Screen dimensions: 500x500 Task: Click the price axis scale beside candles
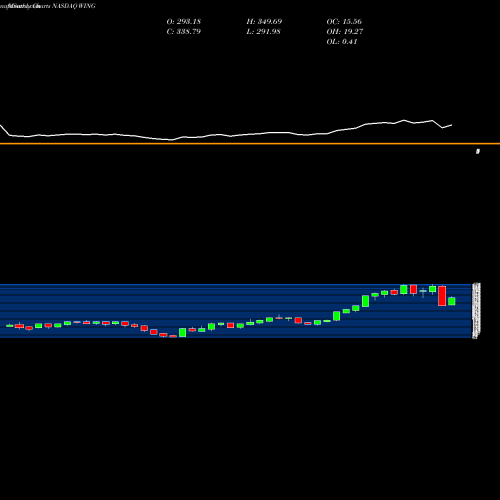point(476,311)
